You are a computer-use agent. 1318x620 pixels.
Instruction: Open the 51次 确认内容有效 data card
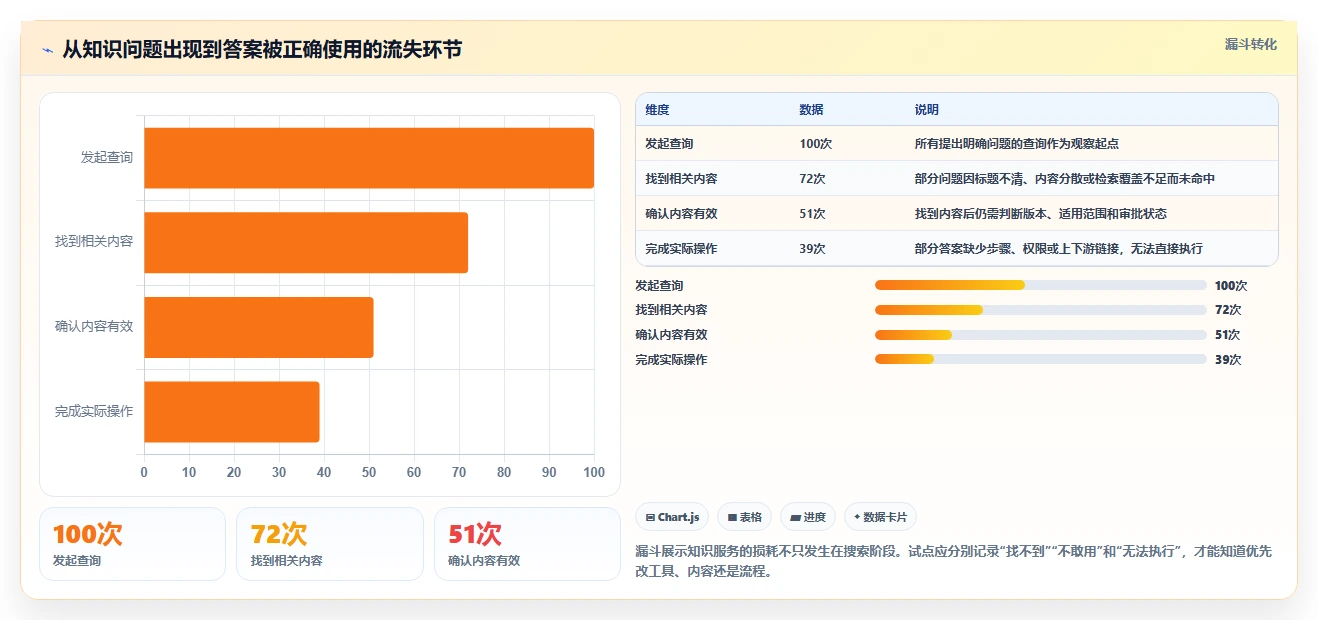(527, 544)
